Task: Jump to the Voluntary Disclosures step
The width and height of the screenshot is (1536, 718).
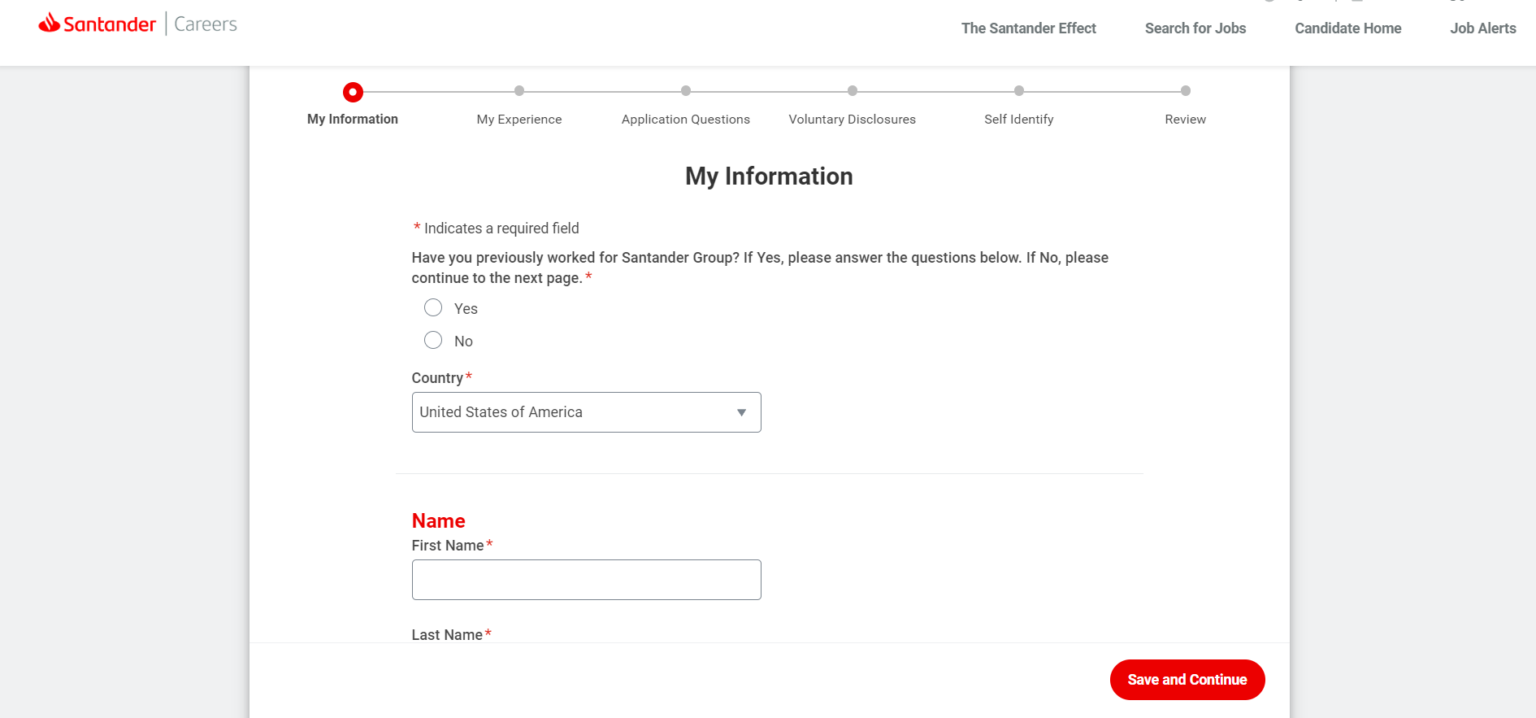Action: point(852,119)
